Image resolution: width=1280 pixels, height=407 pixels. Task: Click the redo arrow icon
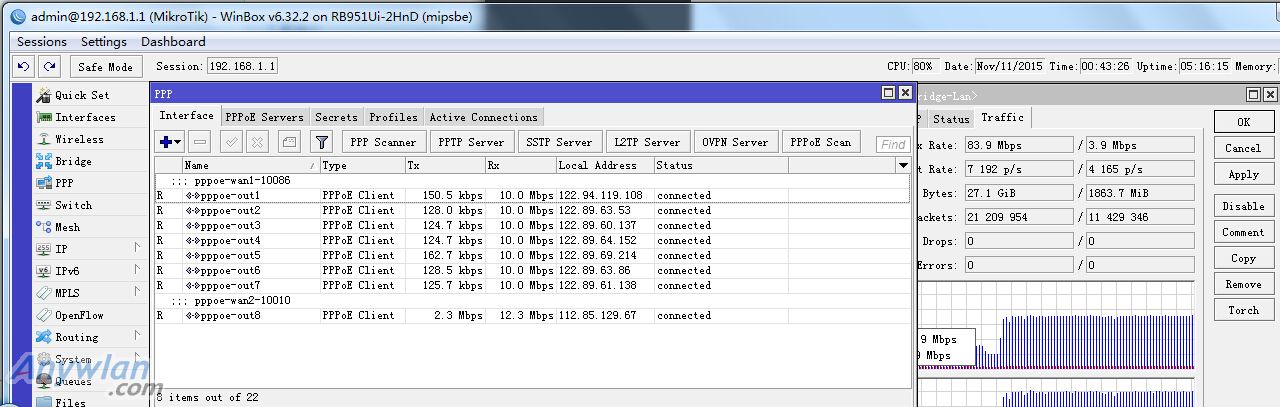(x=49, y=66)
